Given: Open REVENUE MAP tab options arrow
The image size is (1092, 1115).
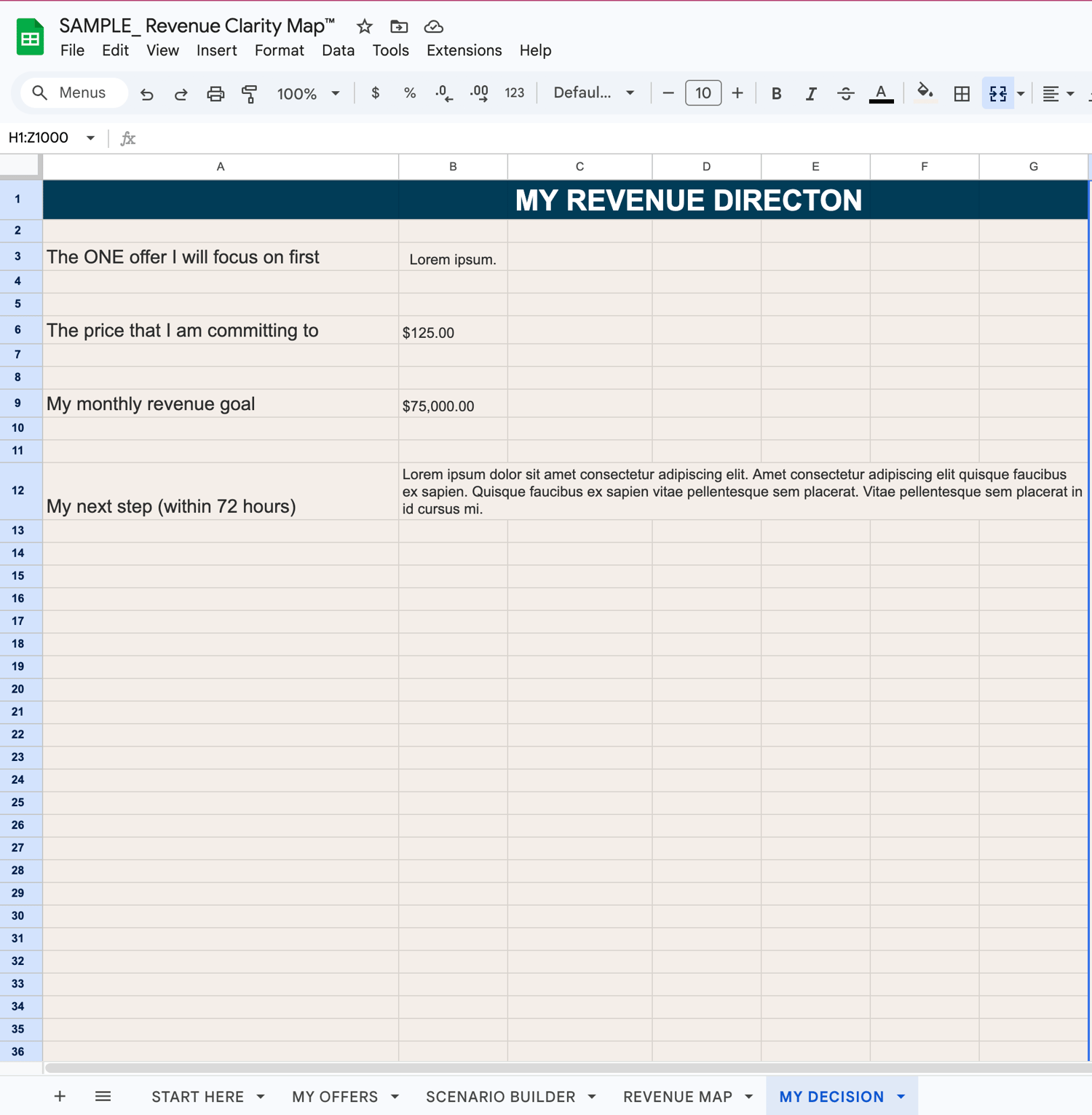Looking at the screenshot, I should coord(749,1097).
